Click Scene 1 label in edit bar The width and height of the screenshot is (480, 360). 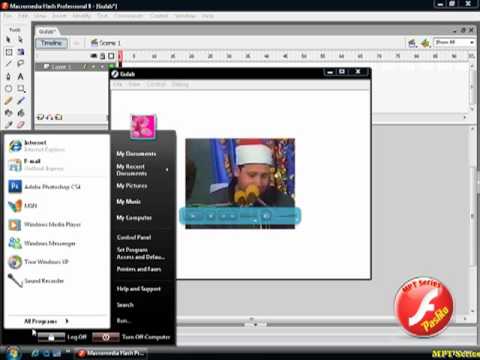pos(109,43)
